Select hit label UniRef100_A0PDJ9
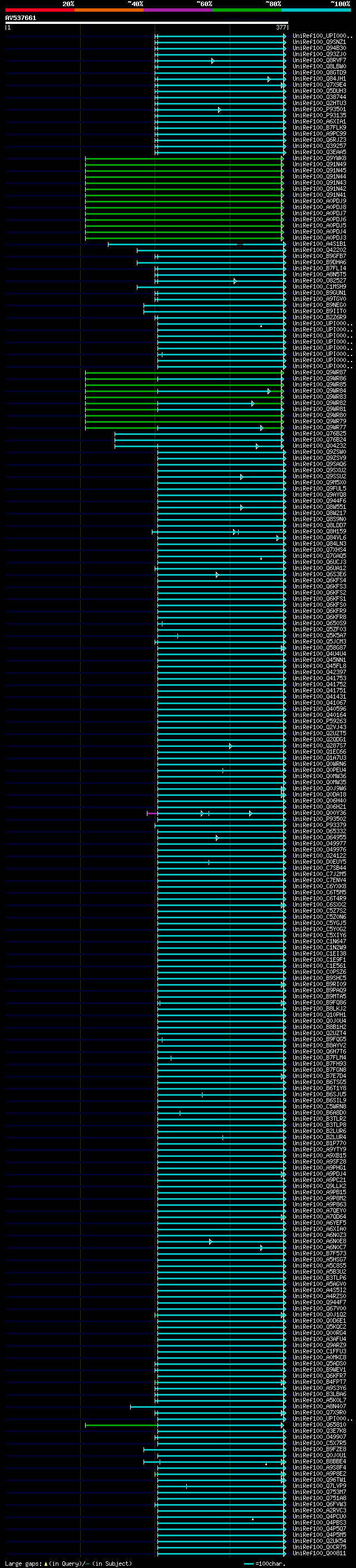This screenshot has height=1568, width=356. click(x=319, y=201)
